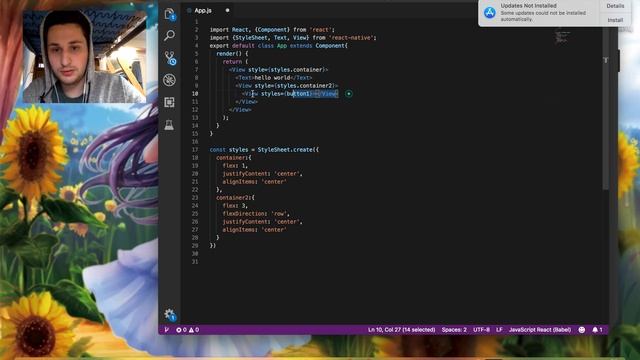Click the webcam video thumbnail

tap(84, 56)
